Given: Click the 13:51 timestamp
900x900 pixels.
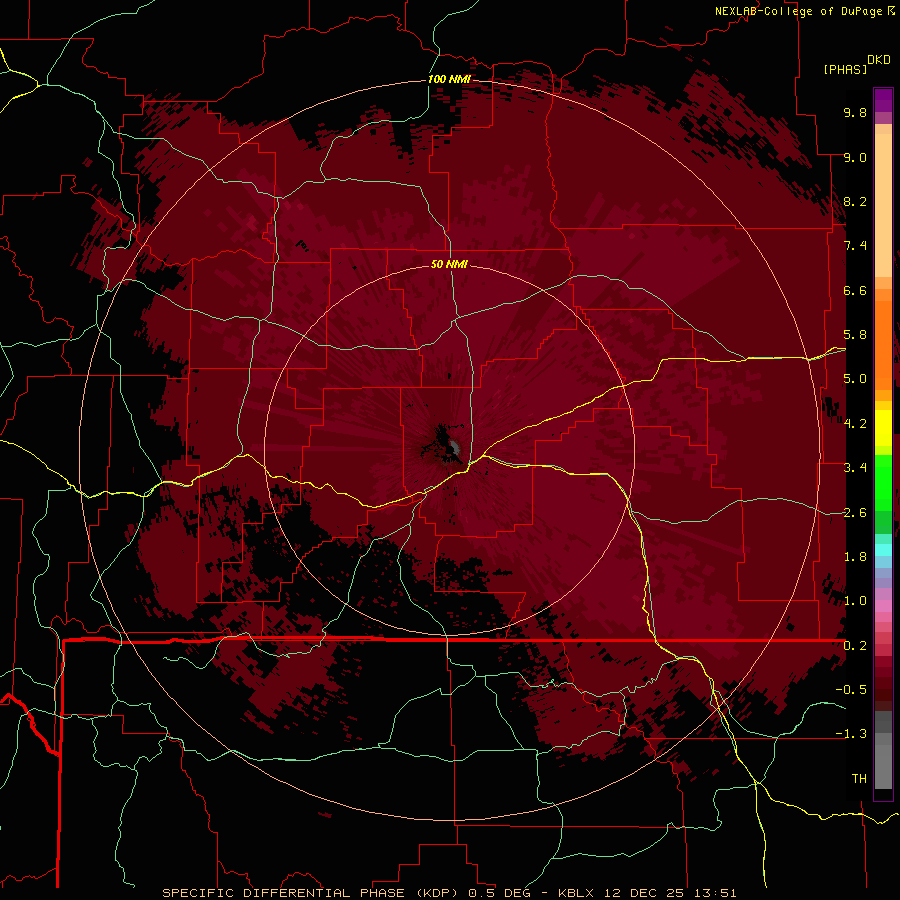Looking at the screenshot, I should (x=717, y=893).
